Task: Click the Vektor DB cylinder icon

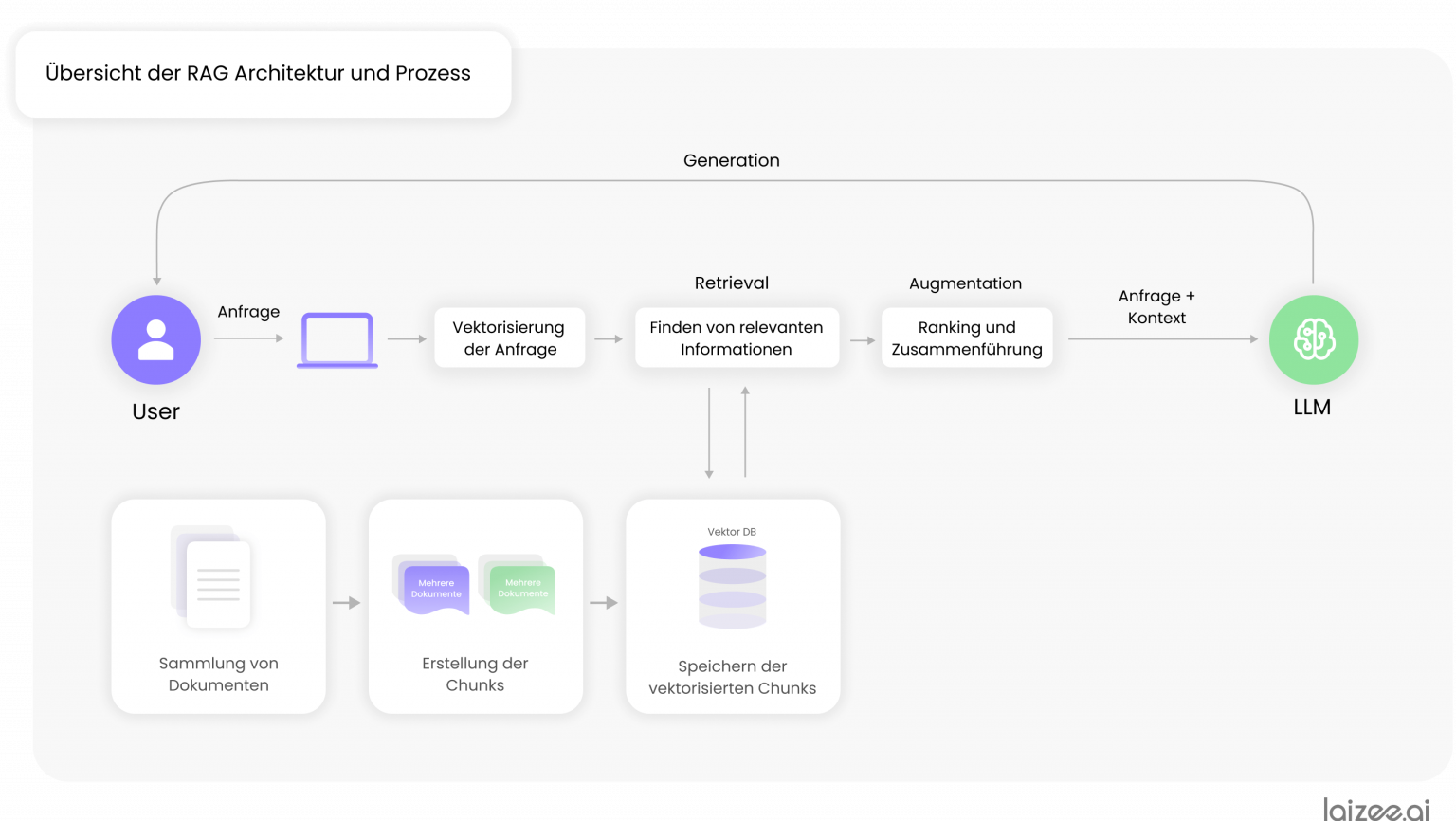Action: pos(732,583)
